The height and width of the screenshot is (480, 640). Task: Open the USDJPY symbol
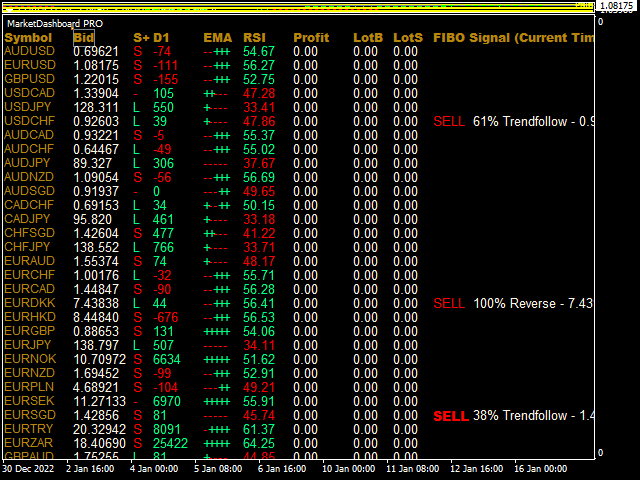pyautogui.click(x=28, y=107)
